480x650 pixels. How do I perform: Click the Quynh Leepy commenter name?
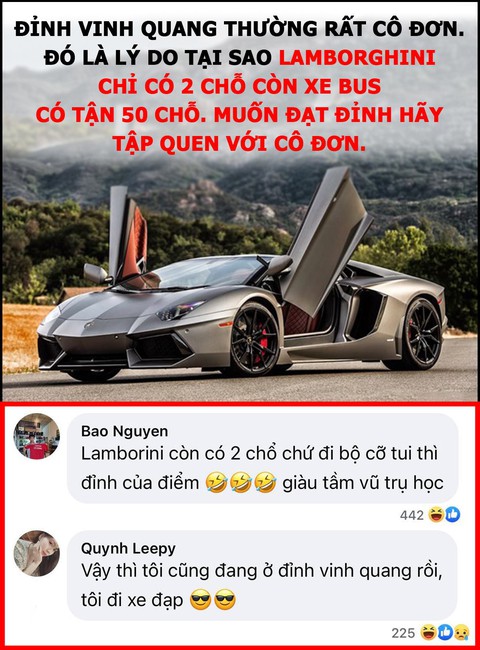(128, 548)
